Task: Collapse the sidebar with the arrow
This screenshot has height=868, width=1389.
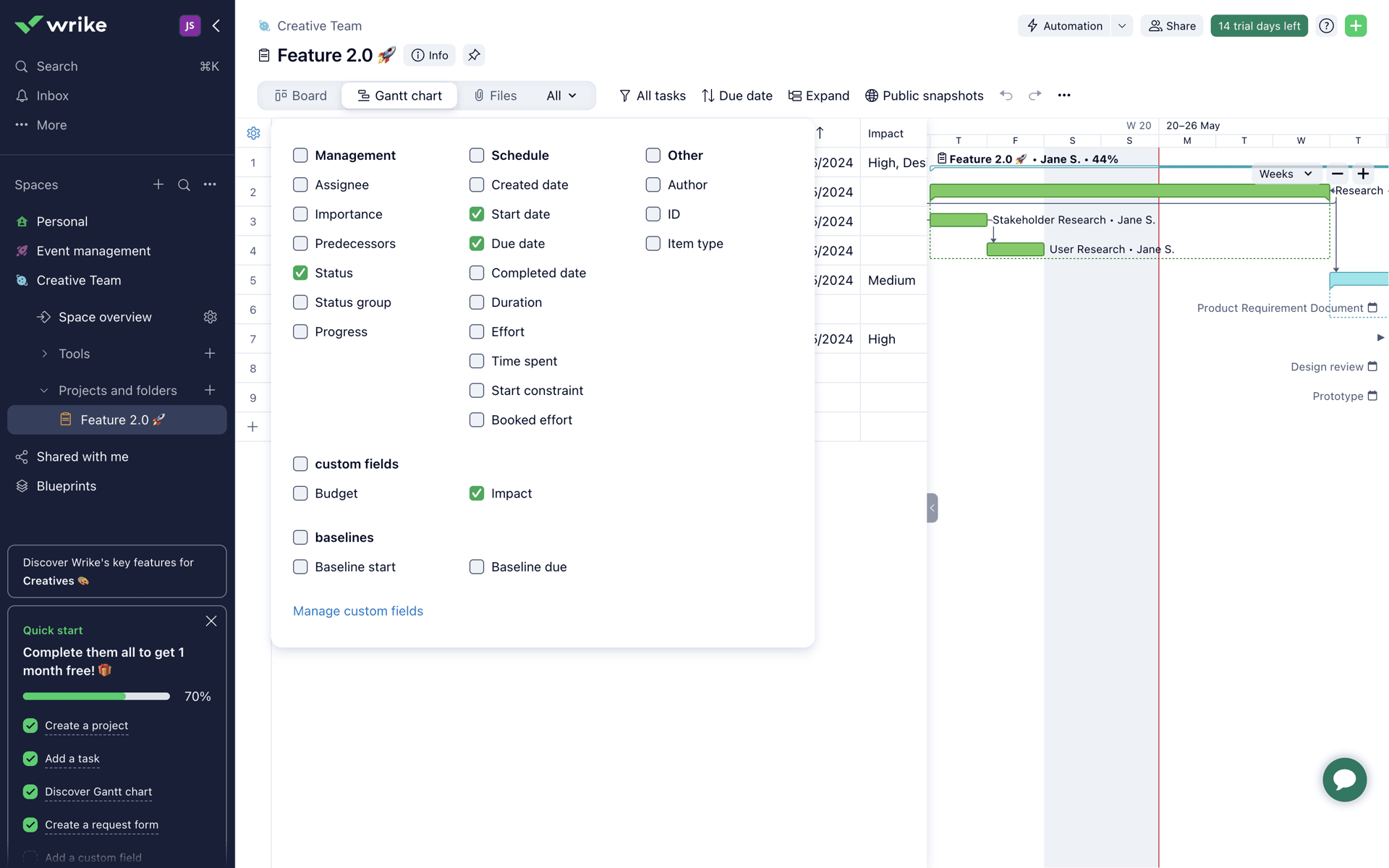Action: (216, 26)
